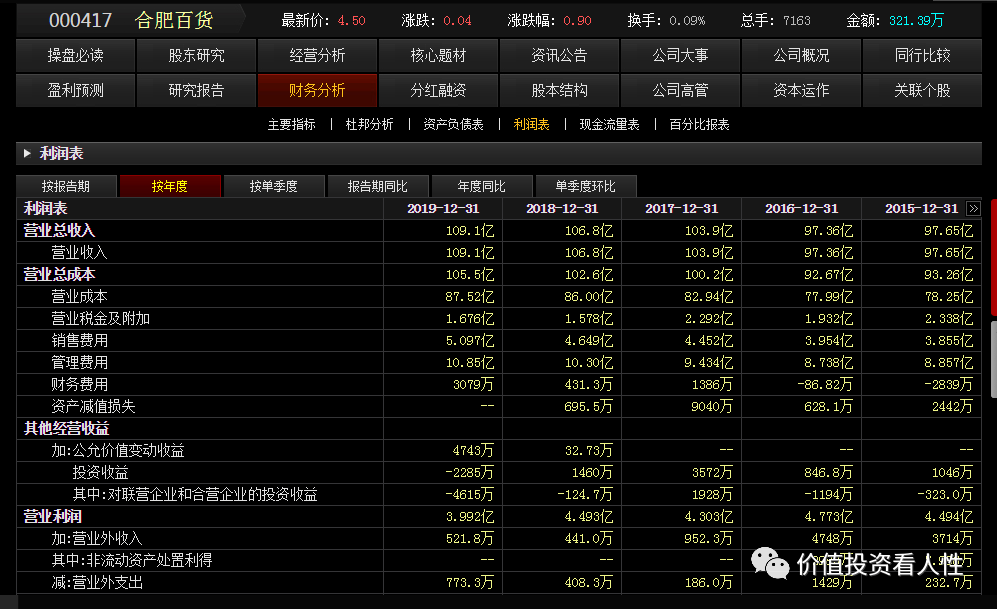The width and height of the screenshot is (997, 609).
Task: Select the 管理费用 row label
Action: point(79,362)
